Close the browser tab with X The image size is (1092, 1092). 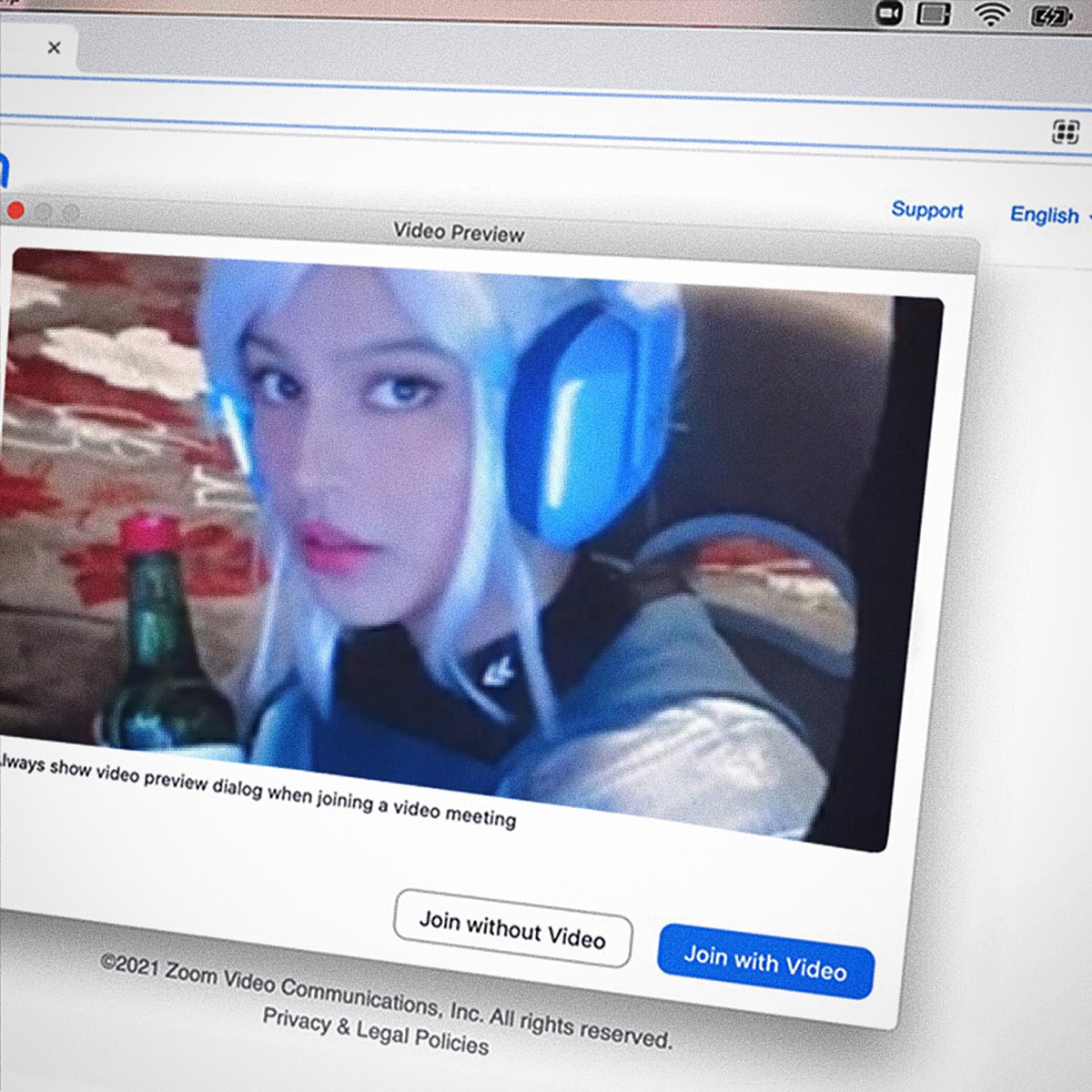click(54, 47)
